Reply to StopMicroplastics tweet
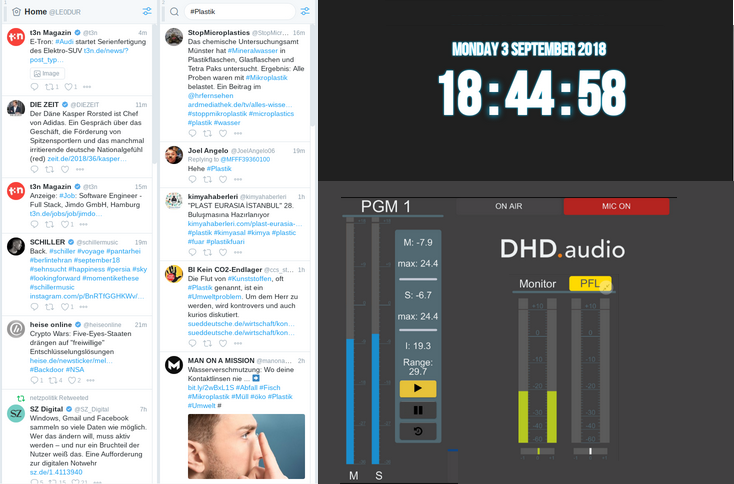The width and height of the screenshot is (734, 484). [x=192, y=133]
